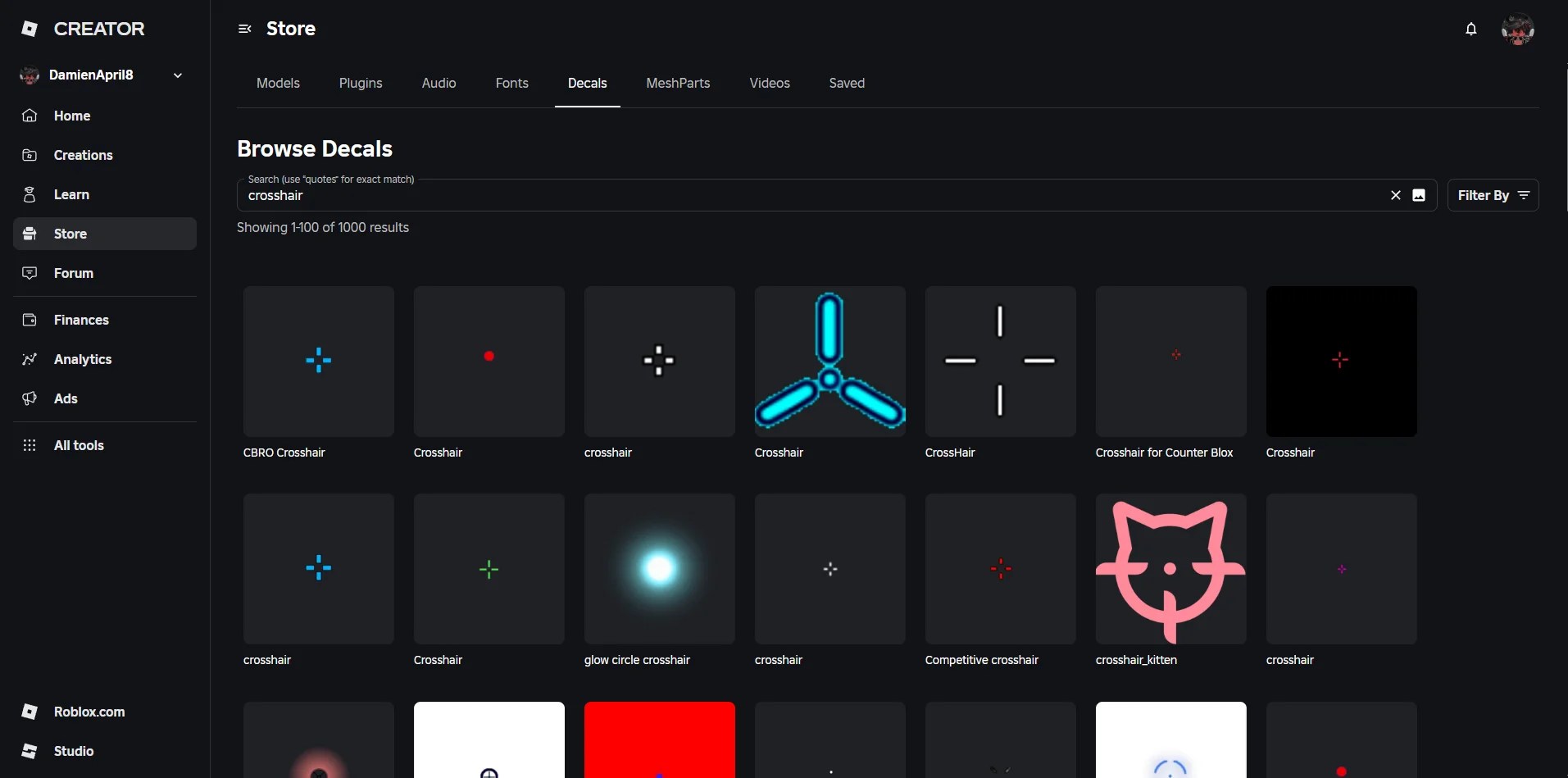Switch to the Plugins tab

coord(361,83)
